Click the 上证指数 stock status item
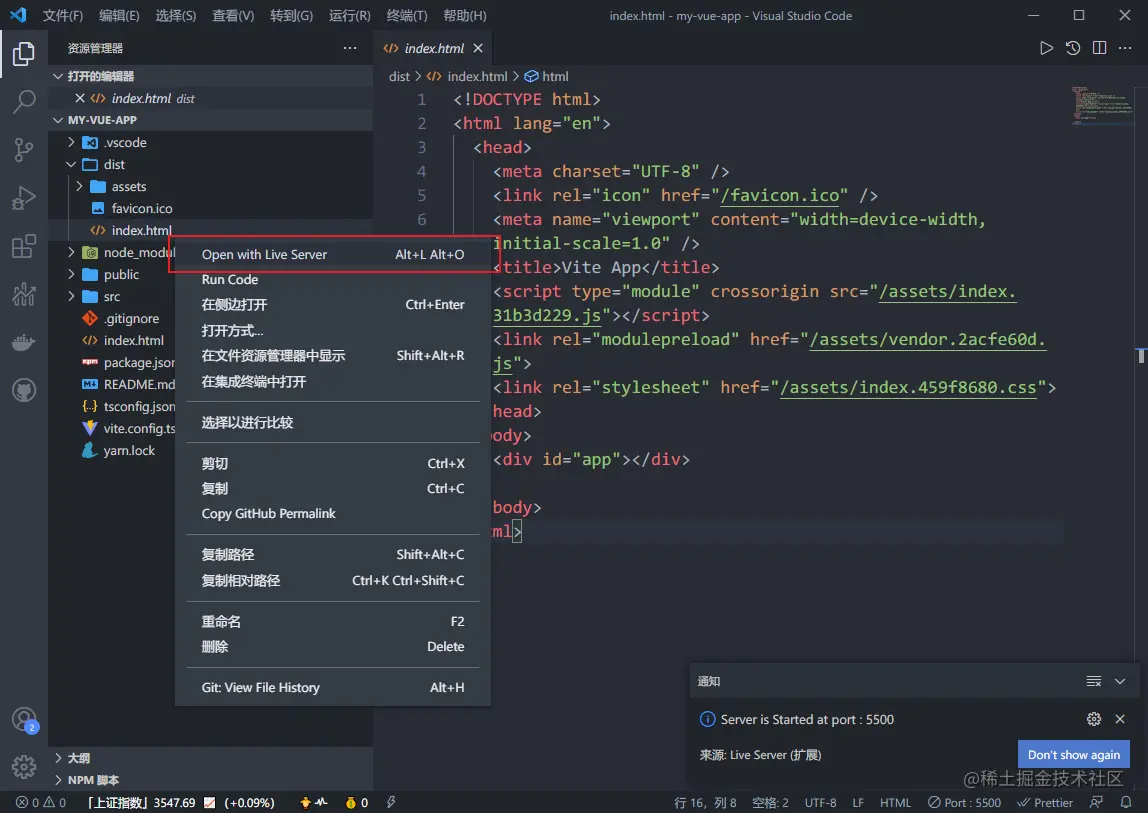1148x813 pixels. point(180,803)
